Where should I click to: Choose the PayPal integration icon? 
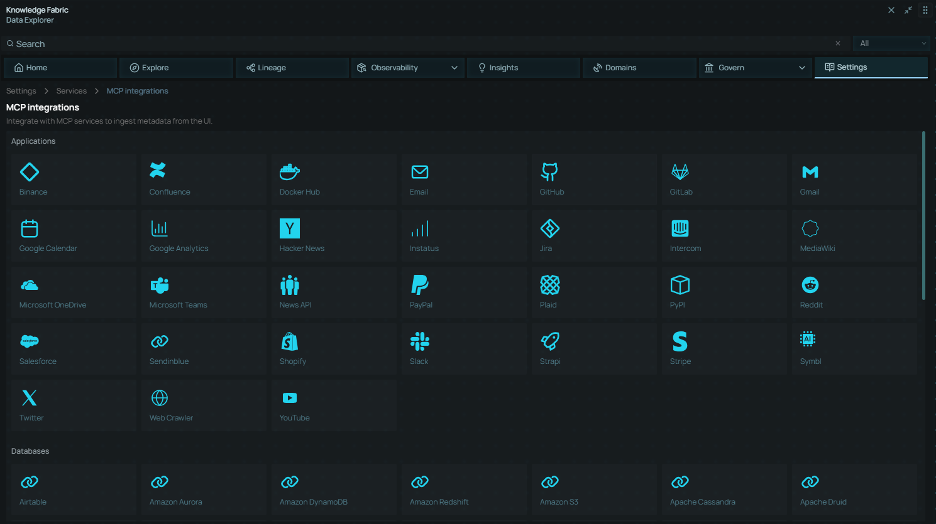coord(419,285)
